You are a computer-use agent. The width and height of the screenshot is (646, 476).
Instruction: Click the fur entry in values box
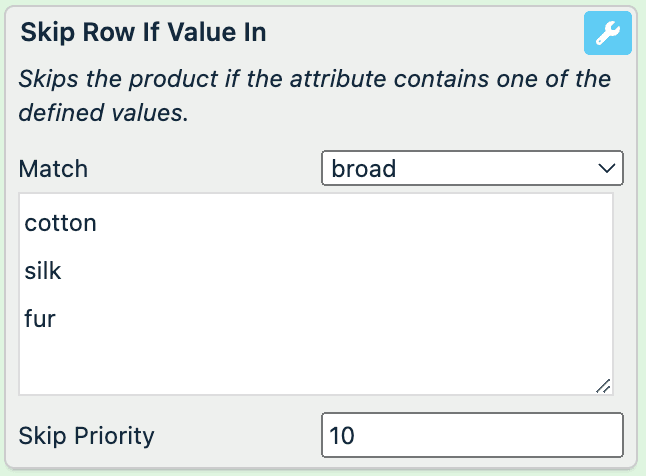coord(40,319)
